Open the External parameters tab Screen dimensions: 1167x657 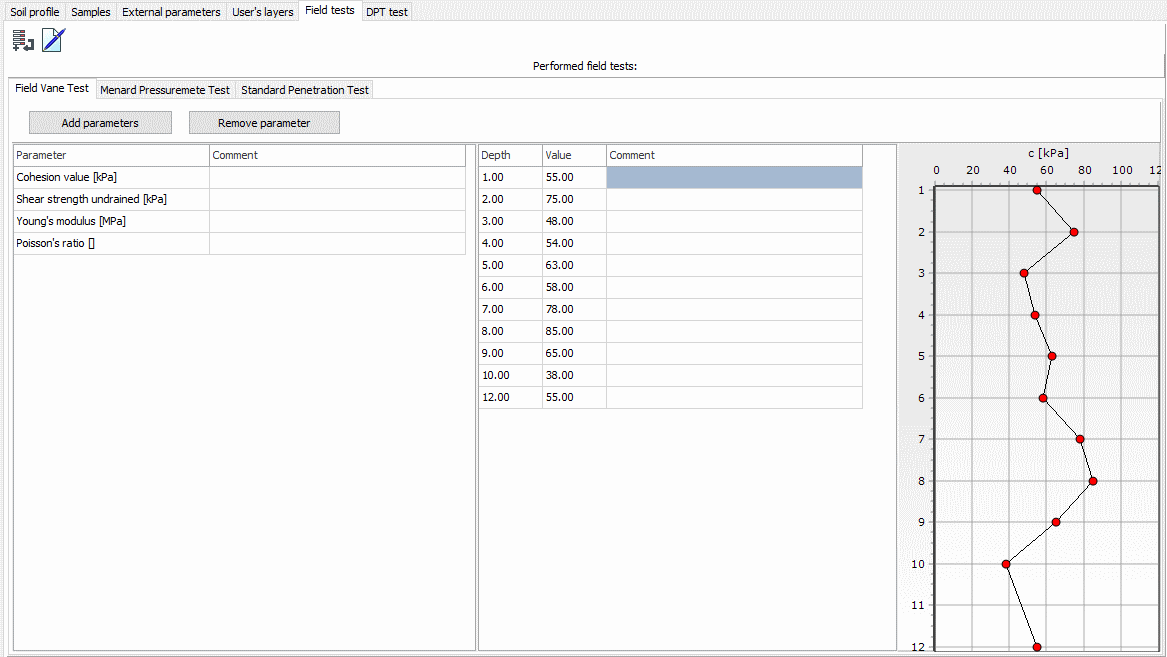171,12
